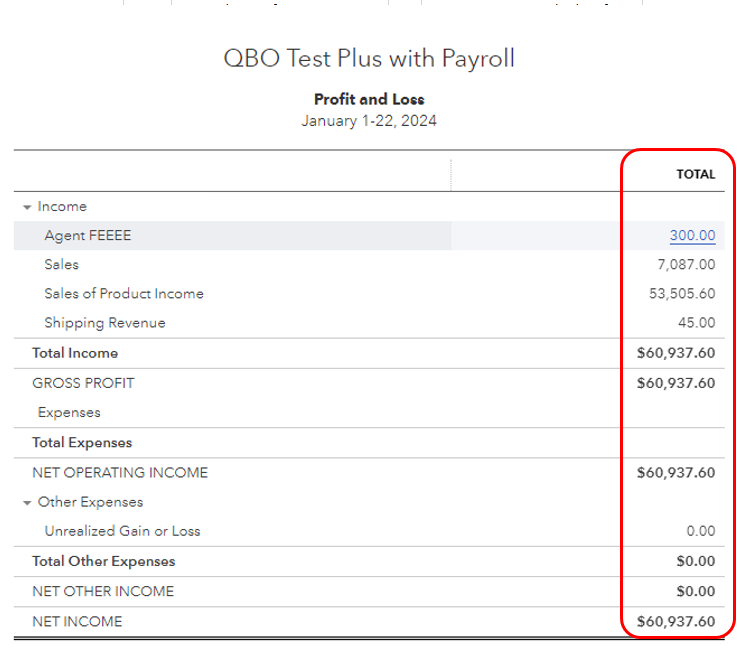The width and height of the screenshot is (740, 651).
Task: Click the QBO Test Plus with Payroll company name
Action: pos(369,58)
